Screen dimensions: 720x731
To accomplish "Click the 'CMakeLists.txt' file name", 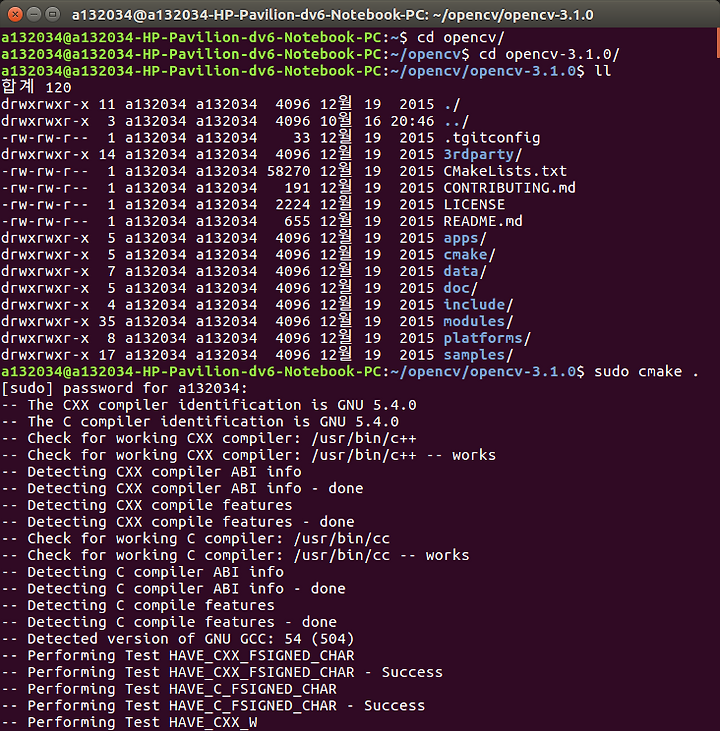I will coord(505,171).
